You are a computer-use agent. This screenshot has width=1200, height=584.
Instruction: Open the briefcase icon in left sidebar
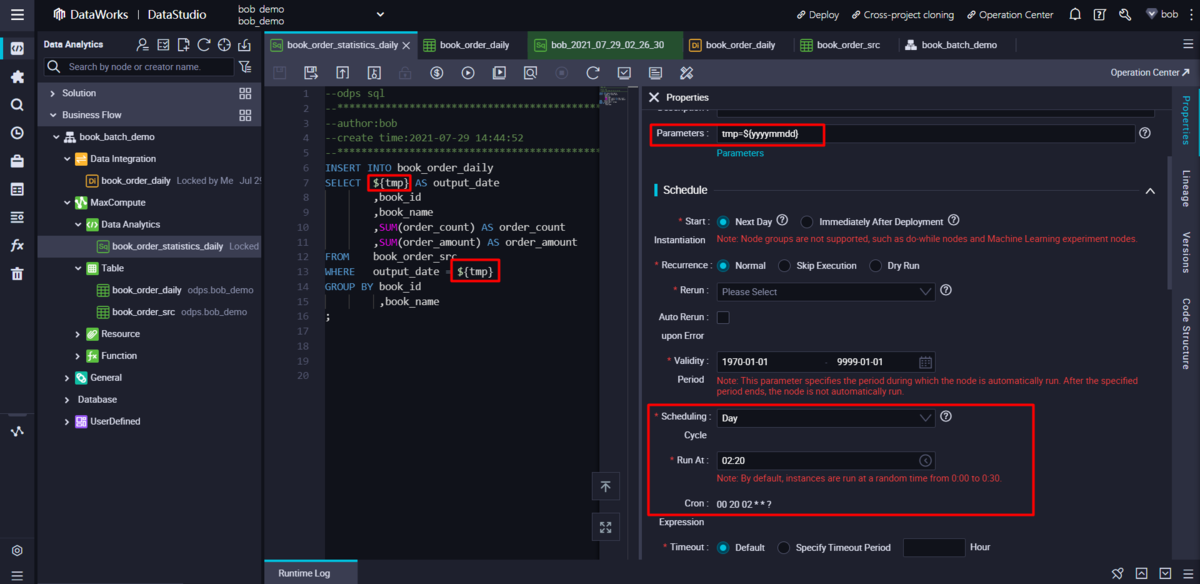tap(17, 161)
